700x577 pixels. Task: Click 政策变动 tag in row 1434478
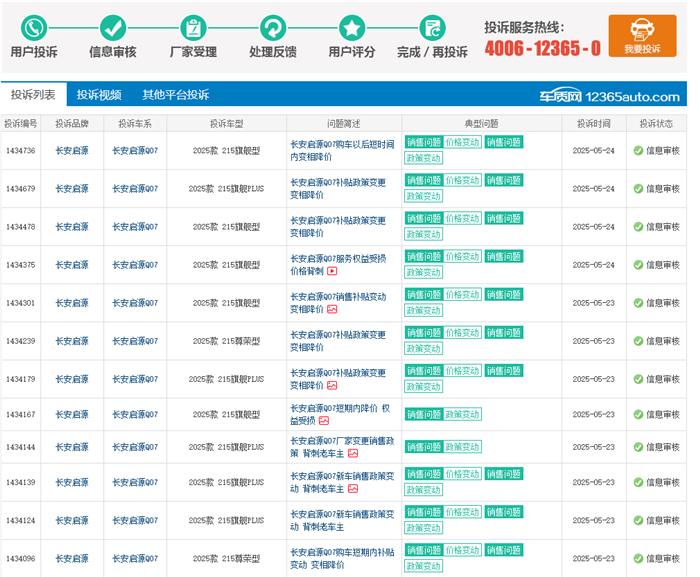(x=423, y=234)
